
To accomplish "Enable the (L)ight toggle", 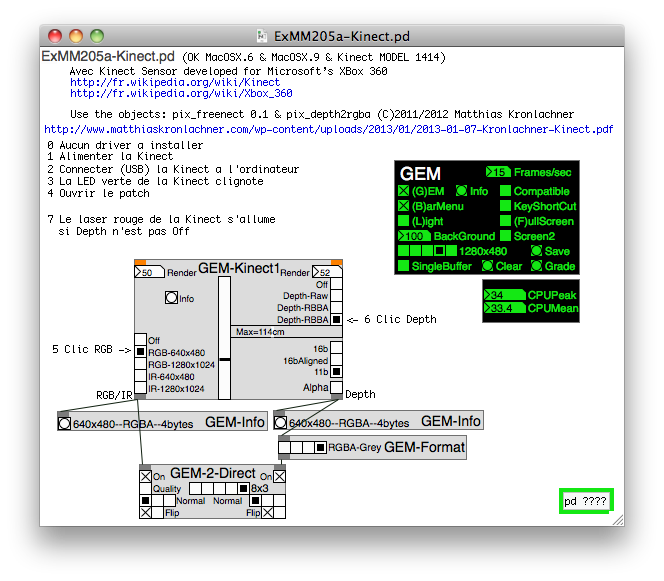I will [x=404, y=221].
